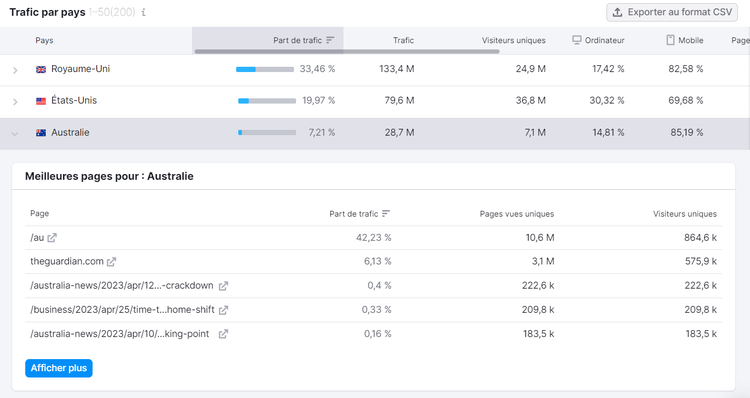
Task: Open the /australia-news/2023/apr/10/...king-point link
Action: pyautogui.click(x=120, y=333)
